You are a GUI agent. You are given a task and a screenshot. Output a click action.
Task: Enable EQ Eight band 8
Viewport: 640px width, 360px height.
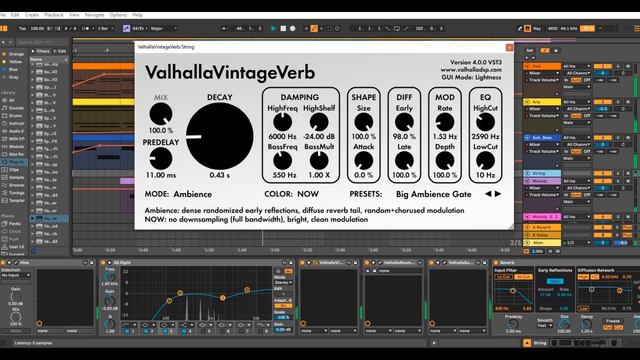tap(260, 331)
